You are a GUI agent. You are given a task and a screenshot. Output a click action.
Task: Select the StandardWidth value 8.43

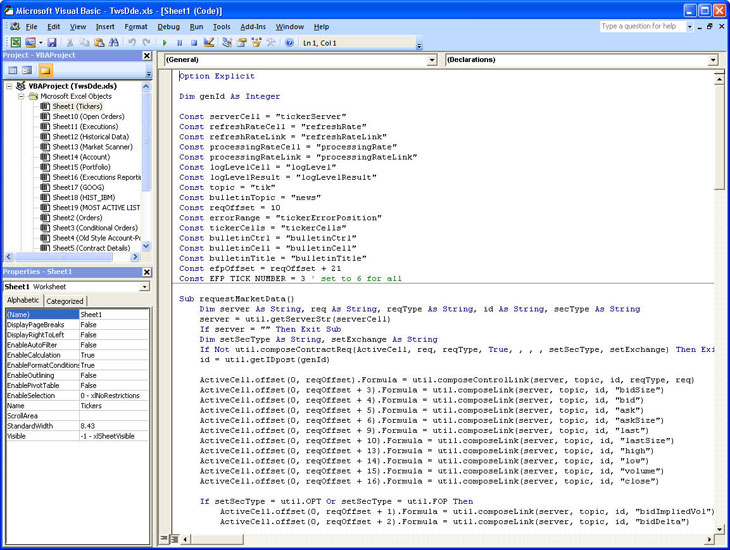[114, 426]
